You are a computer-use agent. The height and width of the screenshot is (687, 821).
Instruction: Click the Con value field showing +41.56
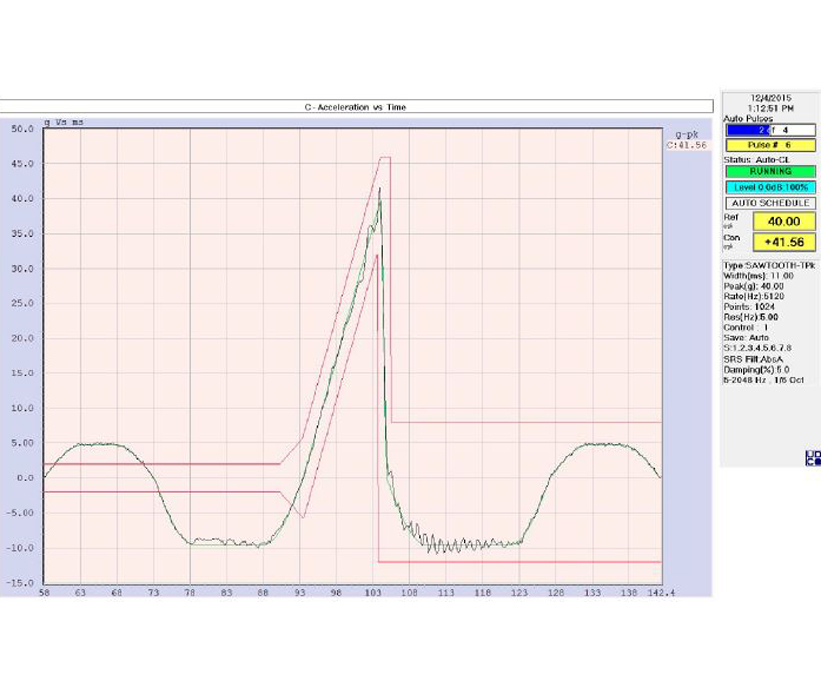point(784,242)
